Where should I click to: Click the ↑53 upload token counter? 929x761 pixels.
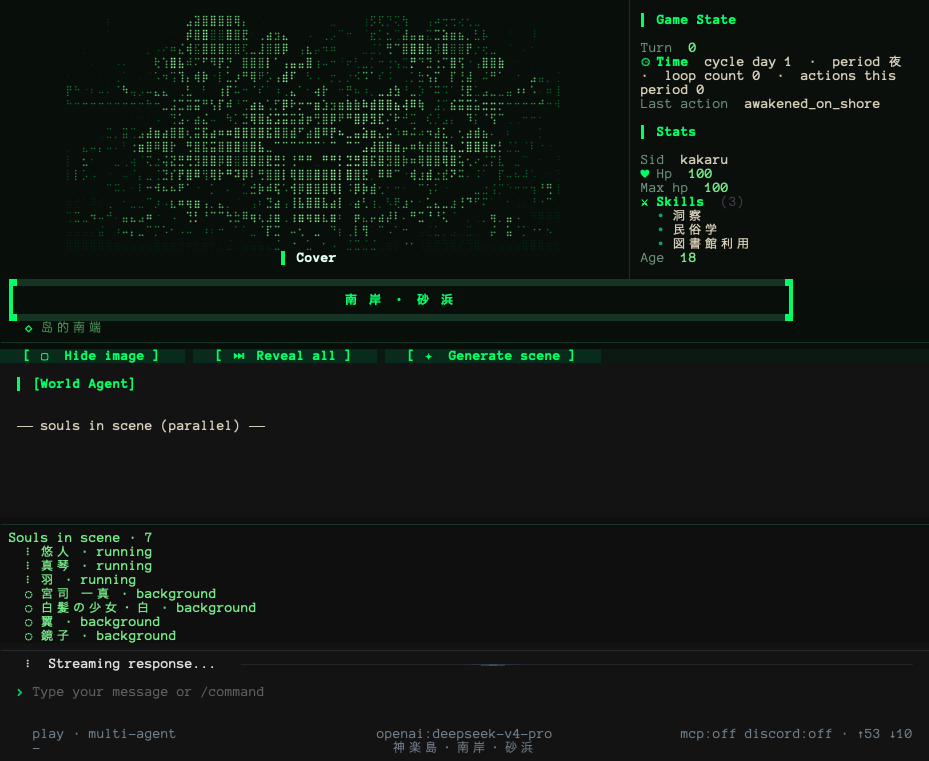click(x=868, y=734)
